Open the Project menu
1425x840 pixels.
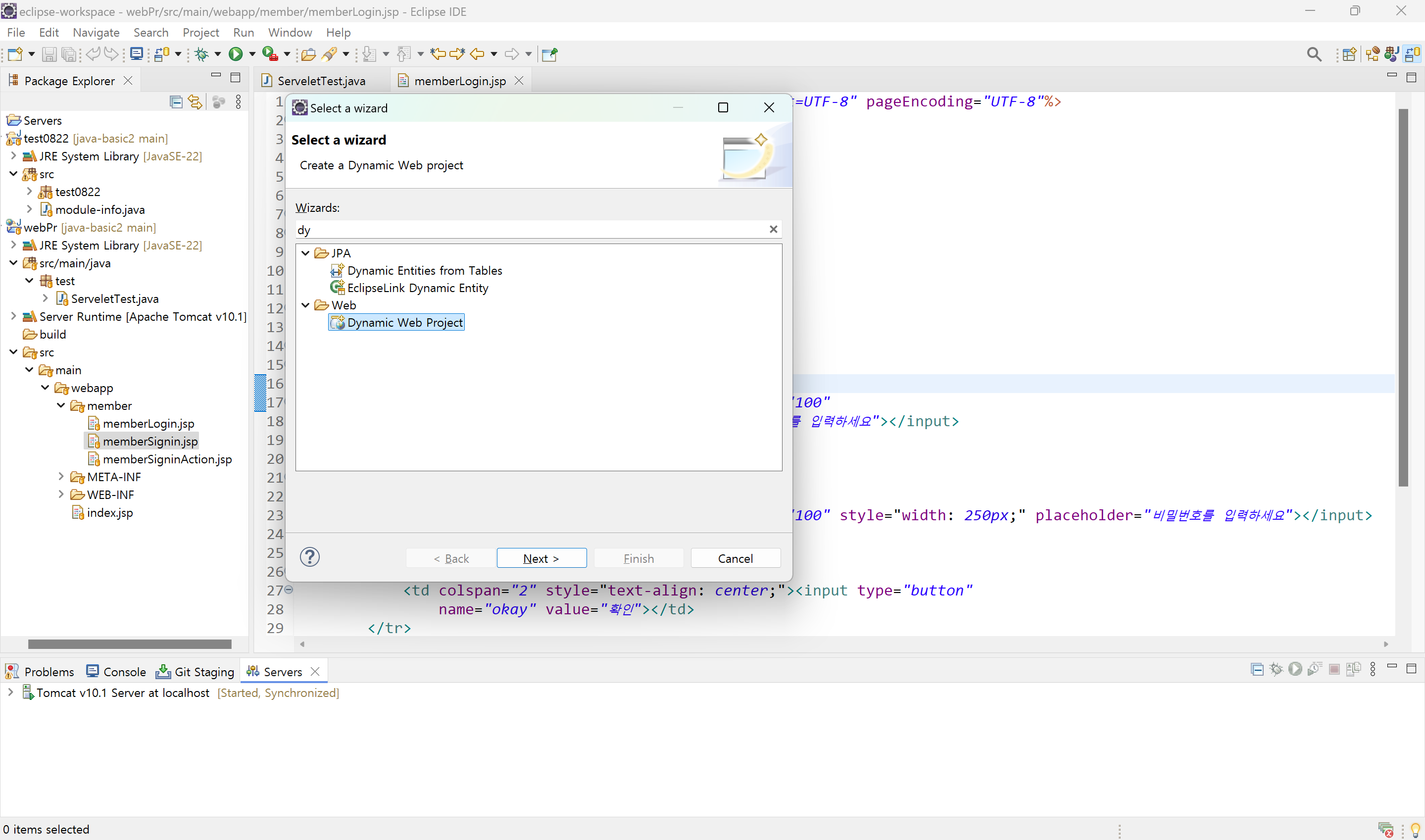(200, 32)
